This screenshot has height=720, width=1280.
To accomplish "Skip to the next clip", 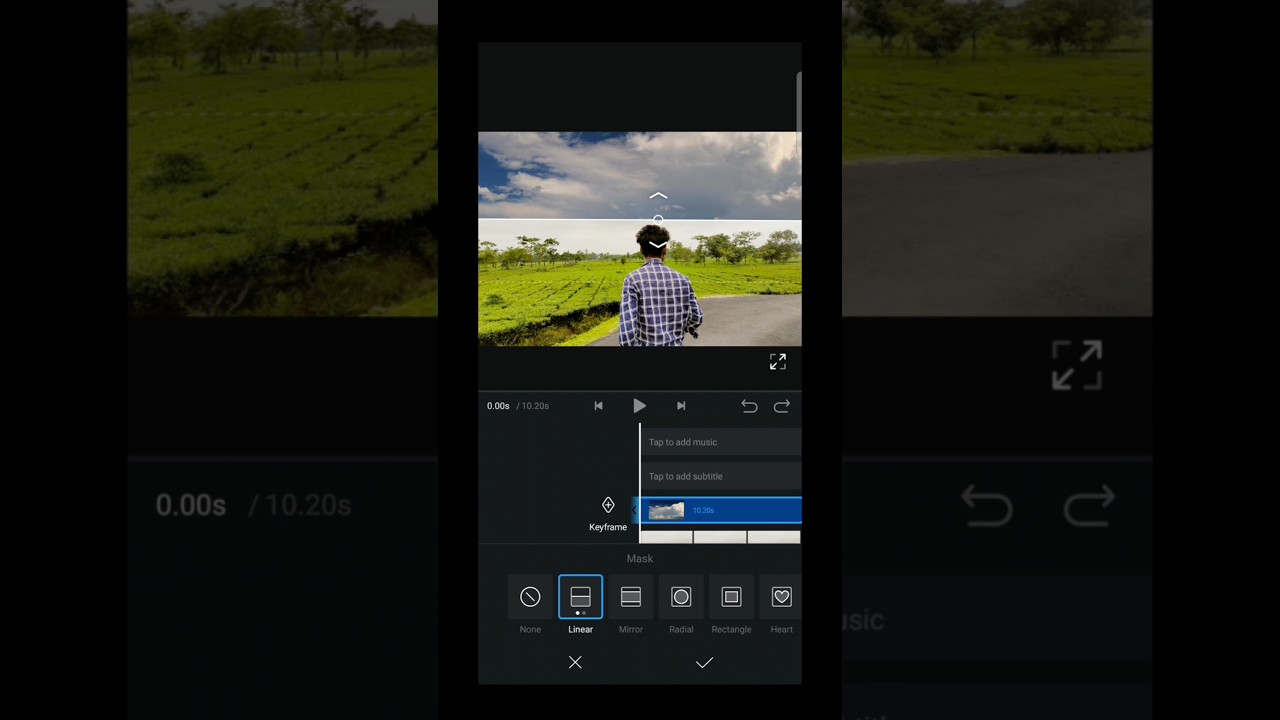I will click(x=681, y=405).
